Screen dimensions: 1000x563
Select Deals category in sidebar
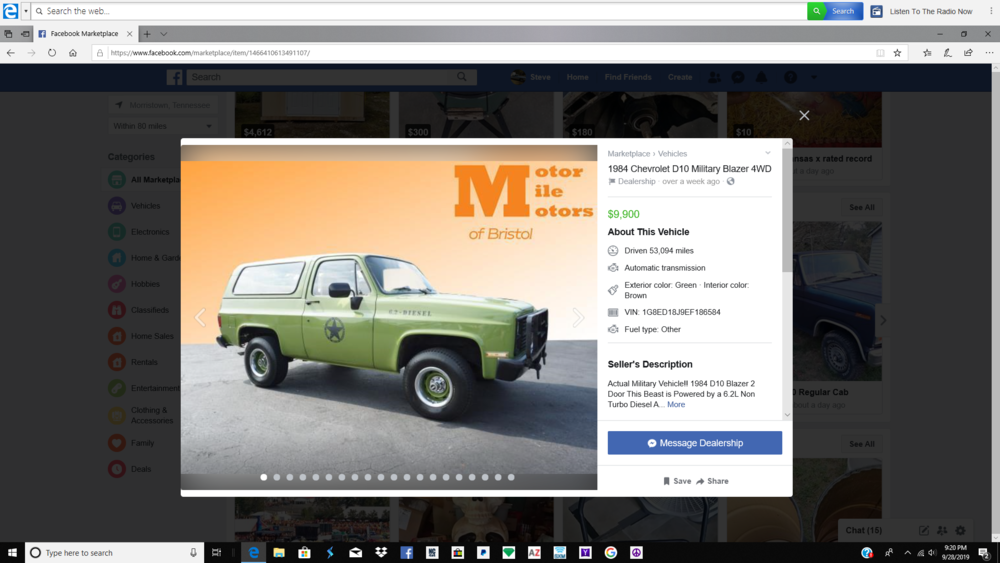140,469
